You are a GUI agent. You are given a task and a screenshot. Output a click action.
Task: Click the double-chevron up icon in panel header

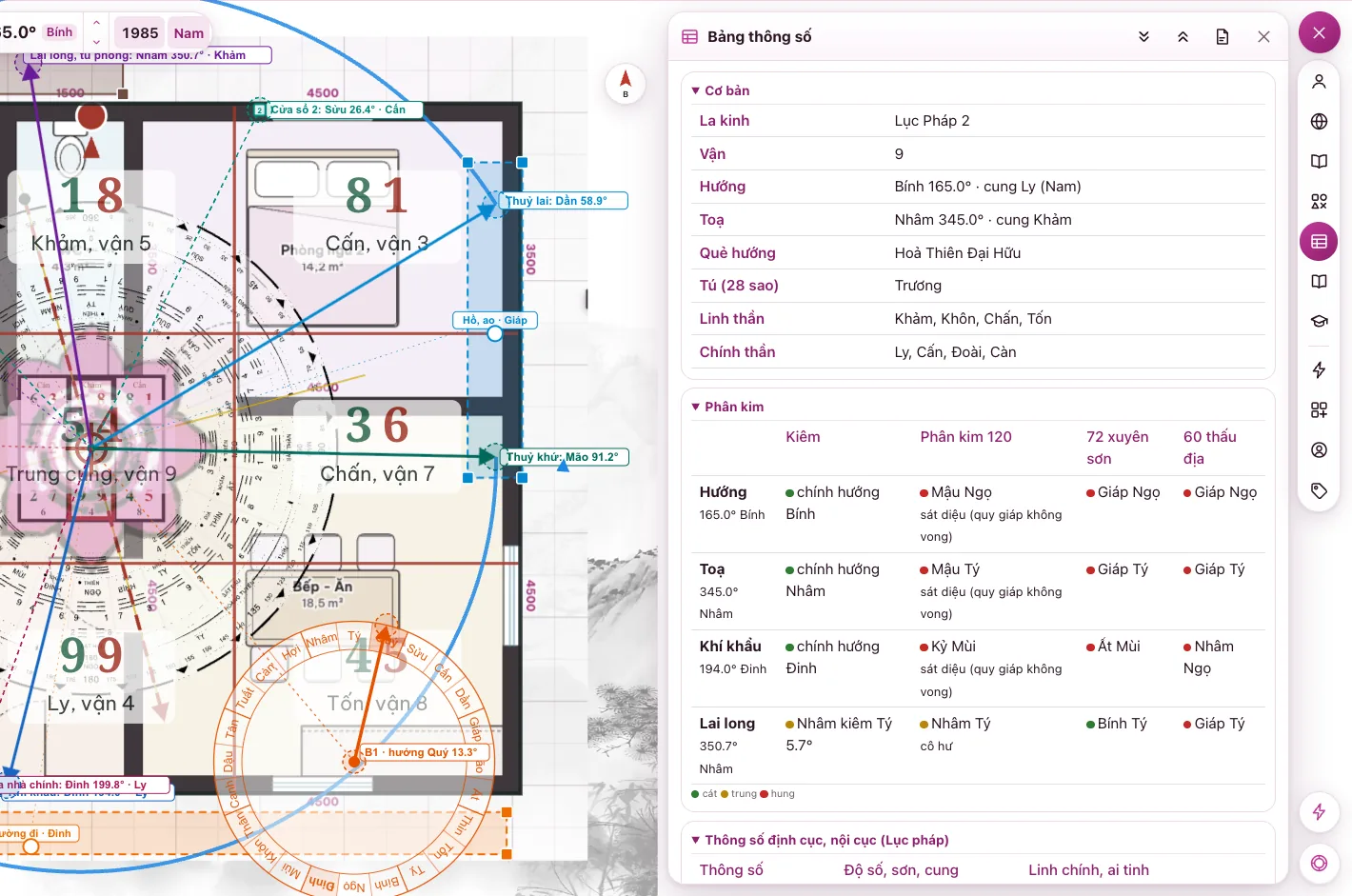click(x=1183, y=37)
